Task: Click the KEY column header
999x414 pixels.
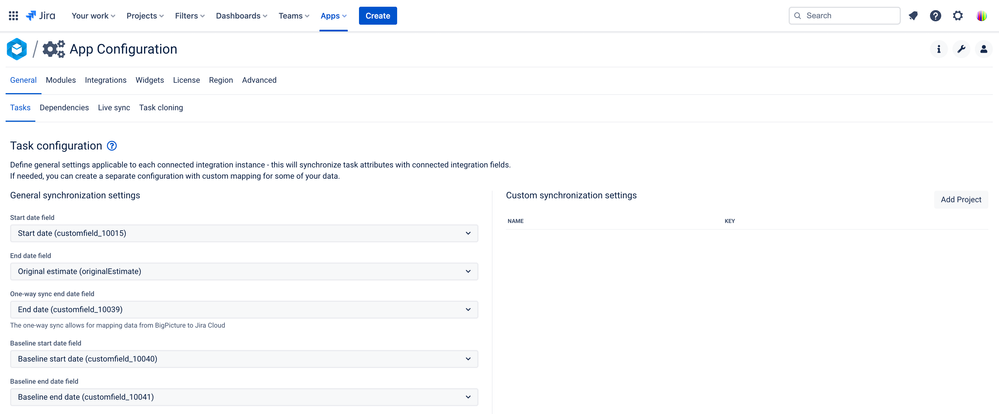Action: coord(730,221)
